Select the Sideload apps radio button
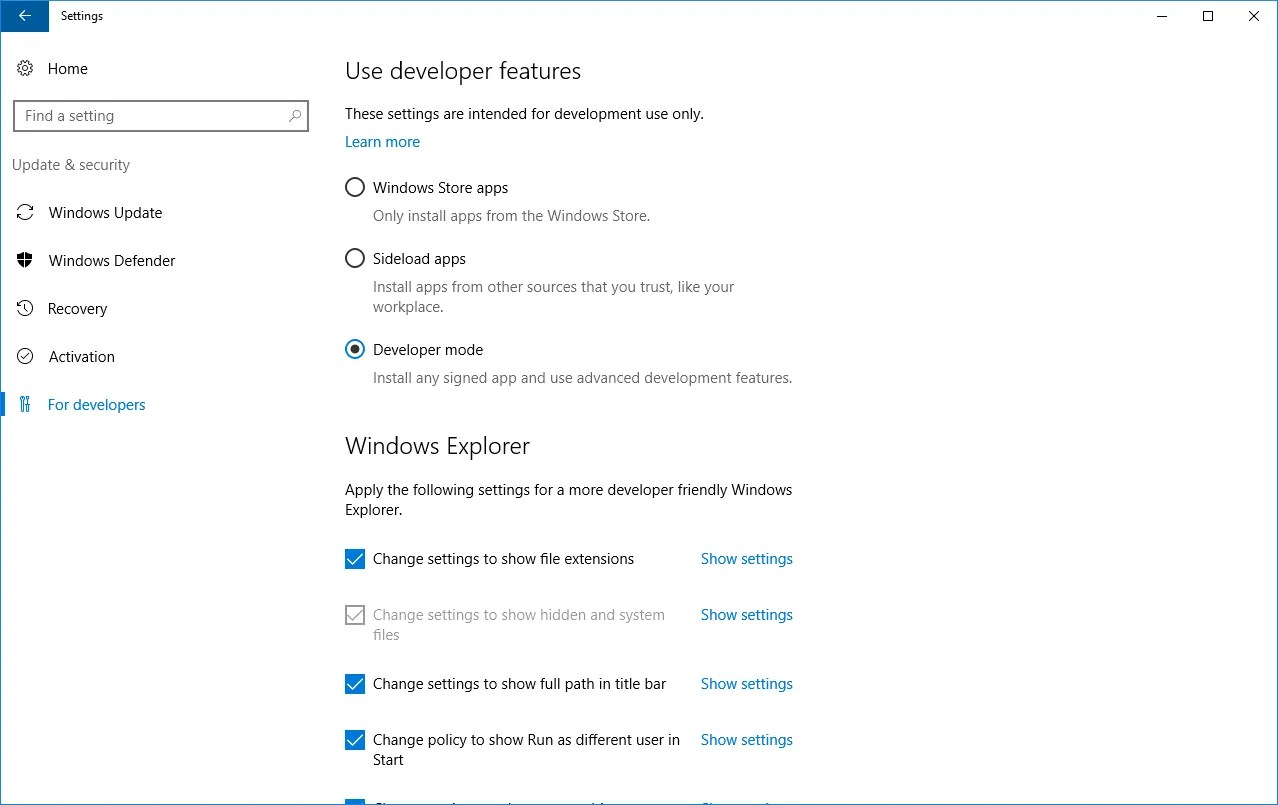Image resolution: width=1278 pixels, height=805 pixels. coord(355,259)
